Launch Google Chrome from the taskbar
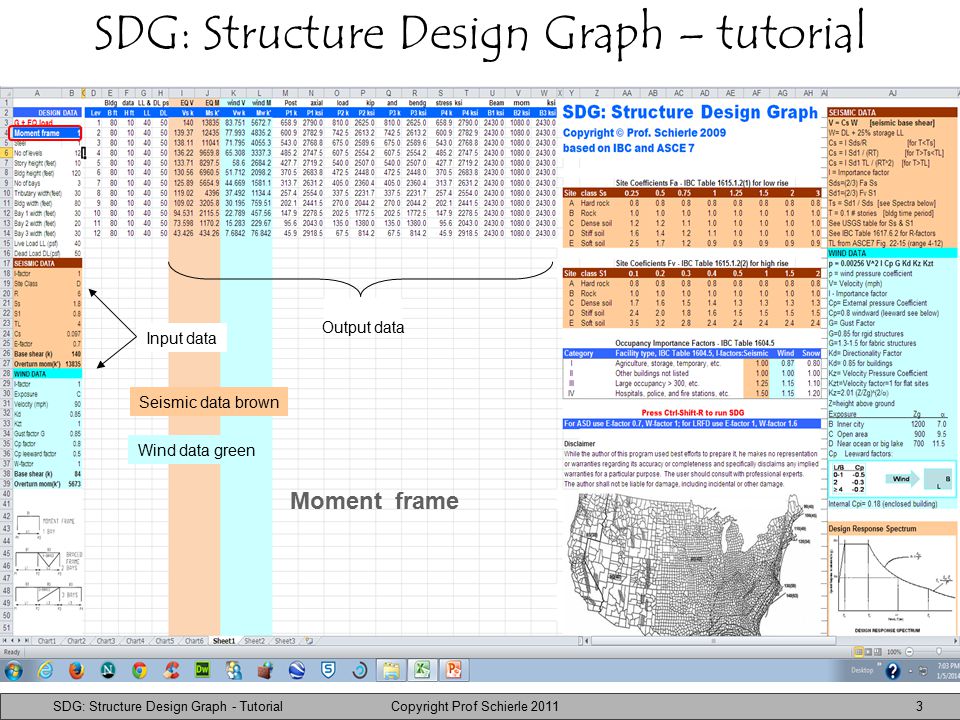 140,671
